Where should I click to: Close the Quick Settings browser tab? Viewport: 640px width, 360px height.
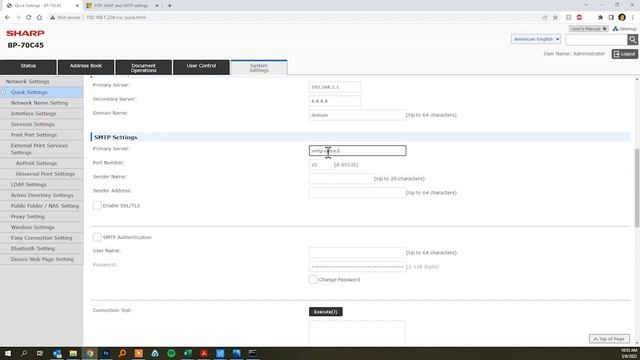coord(77,6)
